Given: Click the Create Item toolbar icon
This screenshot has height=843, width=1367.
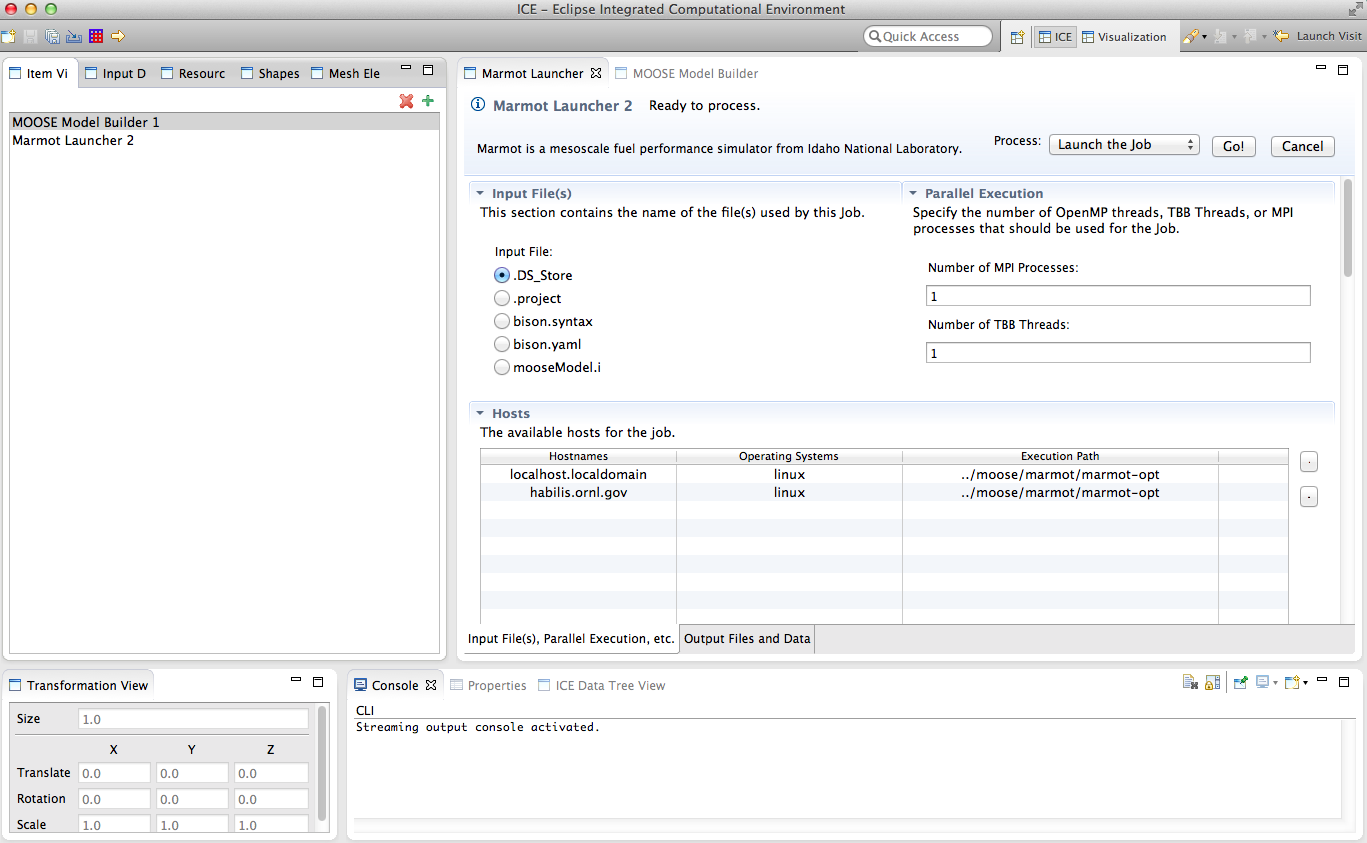Looking at the screenshot, I should coord(8,36).
